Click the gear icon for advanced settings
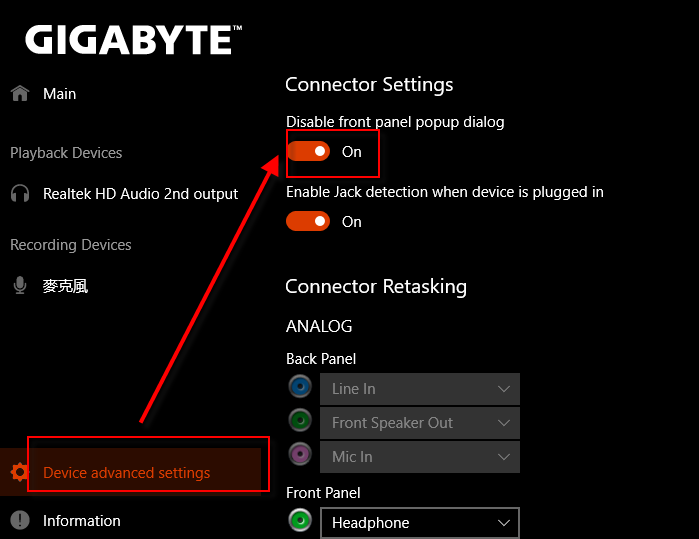 tap(19, 472)
